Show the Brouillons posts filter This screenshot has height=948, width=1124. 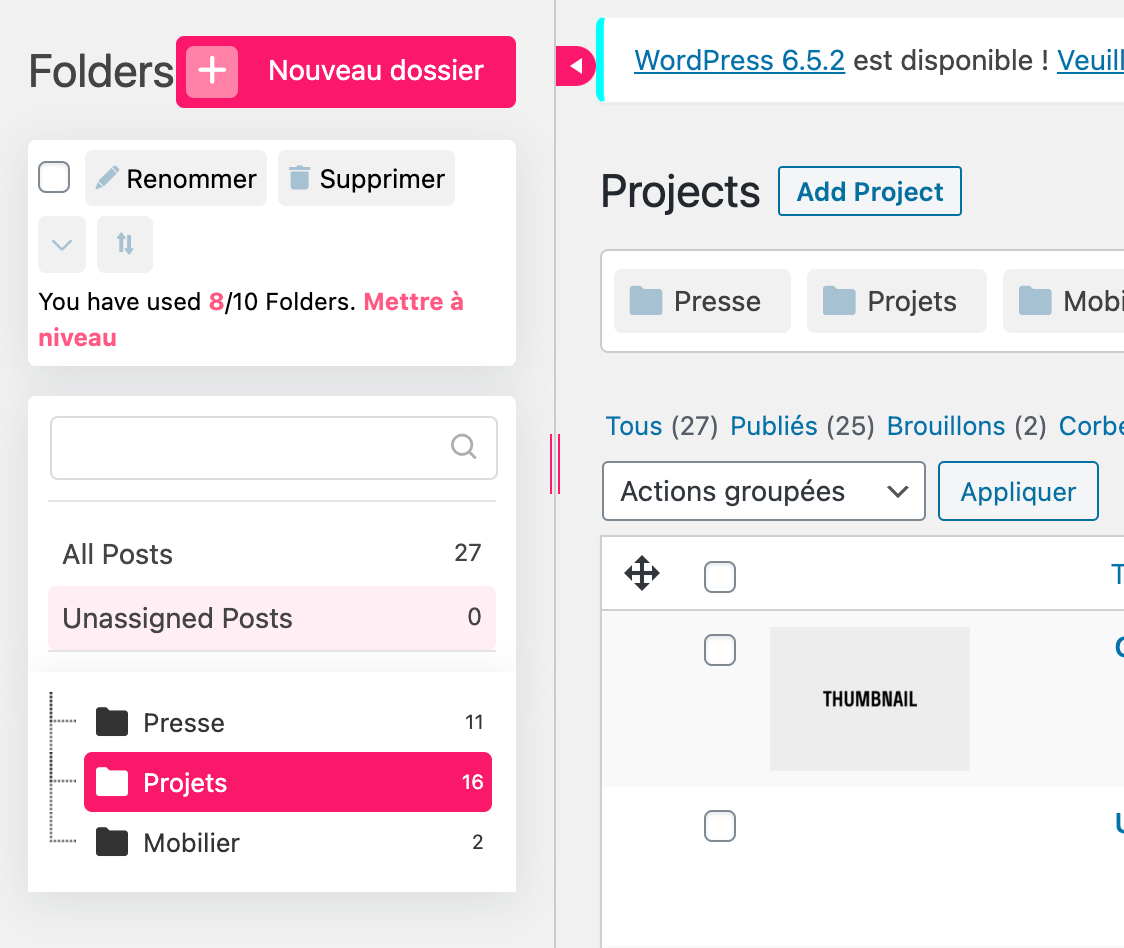click(x=945, y=426)
